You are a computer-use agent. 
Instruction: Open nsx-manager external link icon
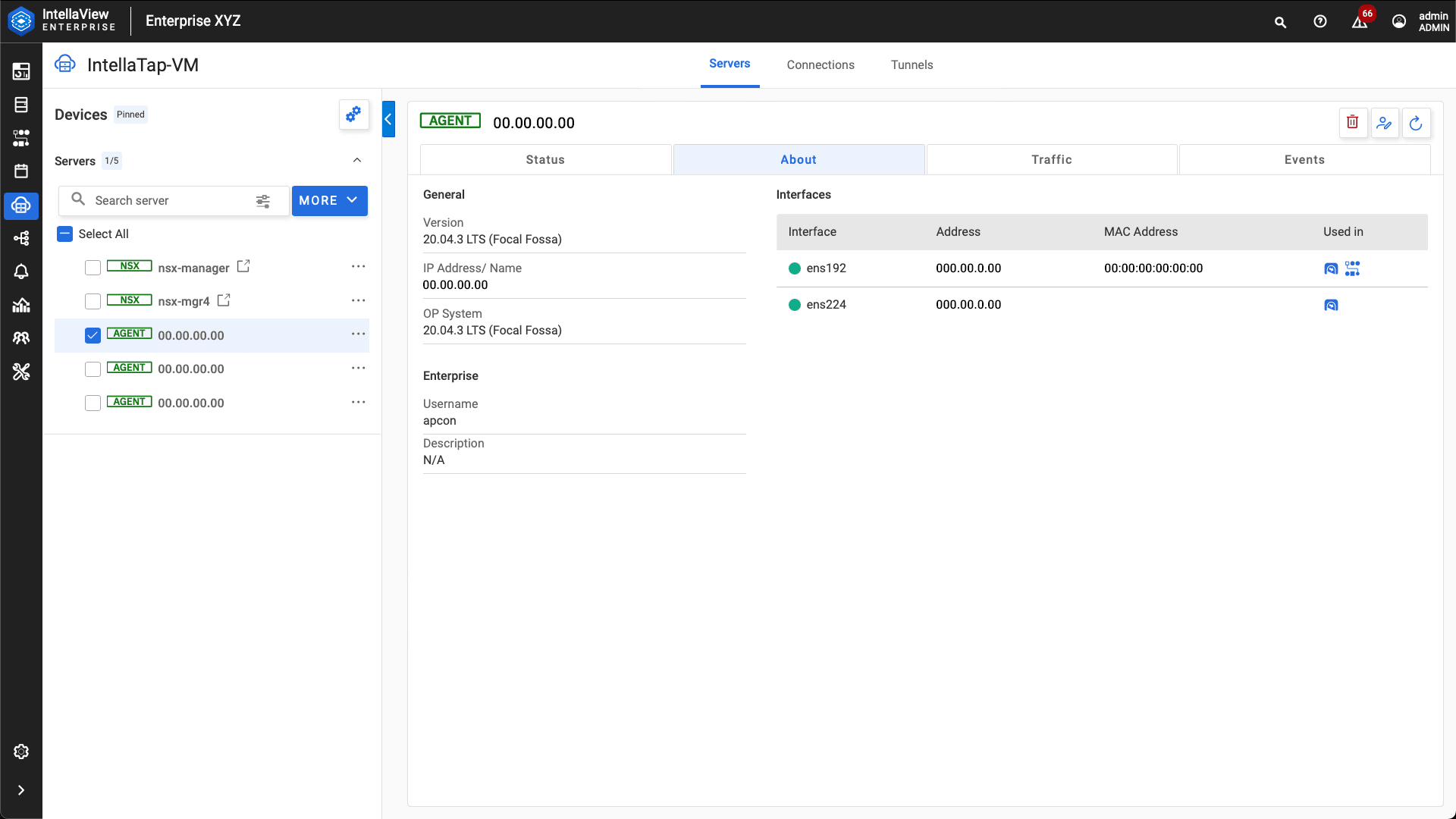[243, 266]
